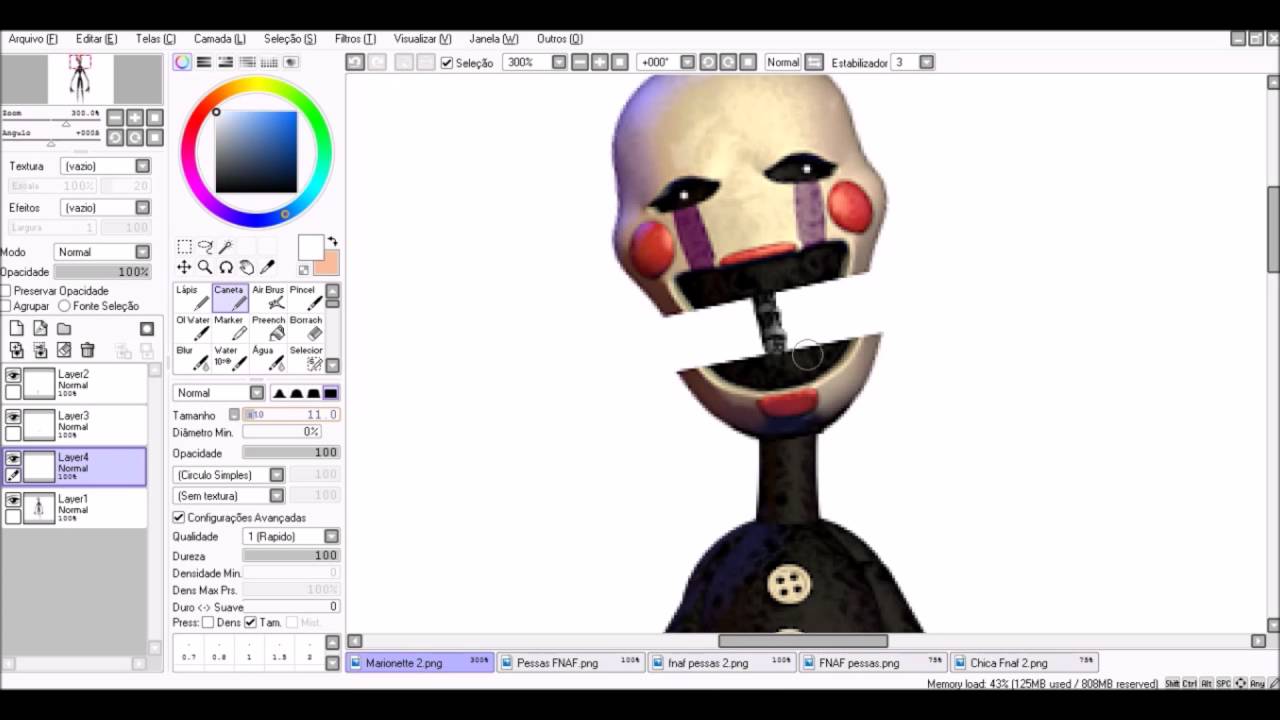1280x720 pixels.
Task: Click the navigator zoom out minus button
Action: point(115,118)
